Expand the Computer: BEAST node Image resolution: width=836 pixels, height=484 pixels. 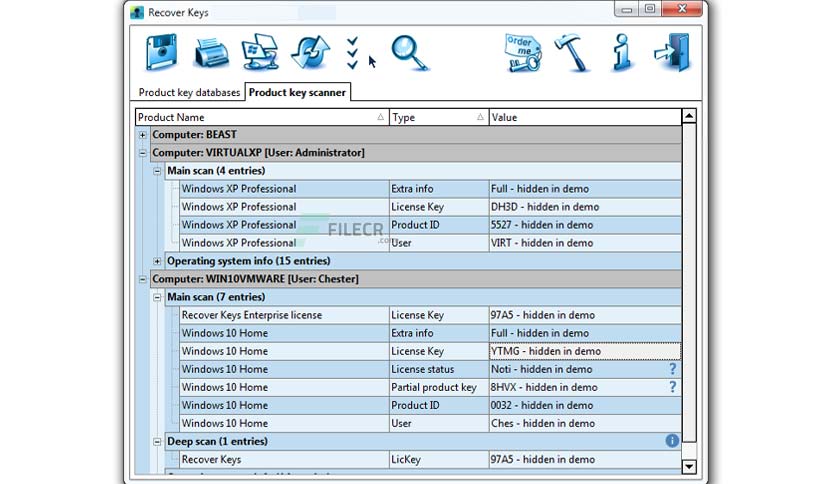(x=142, y=135)
